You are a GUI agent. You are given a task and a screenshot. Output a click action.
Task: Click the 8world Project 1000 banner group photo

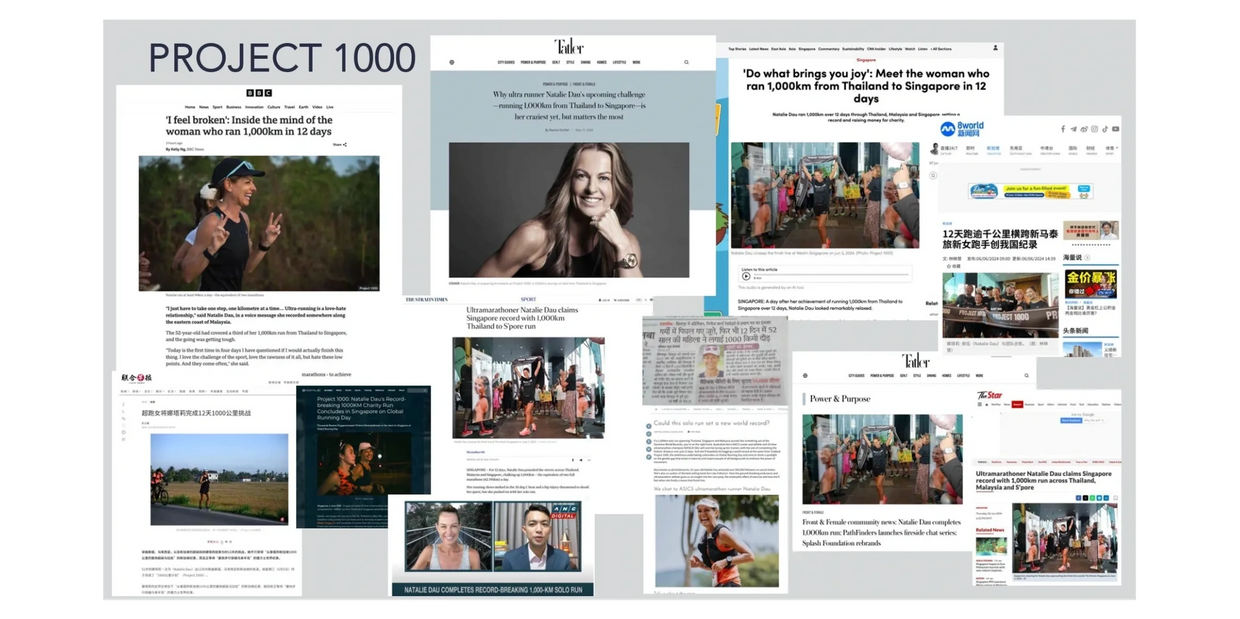pyautogui.click(x=1000, y=305)
